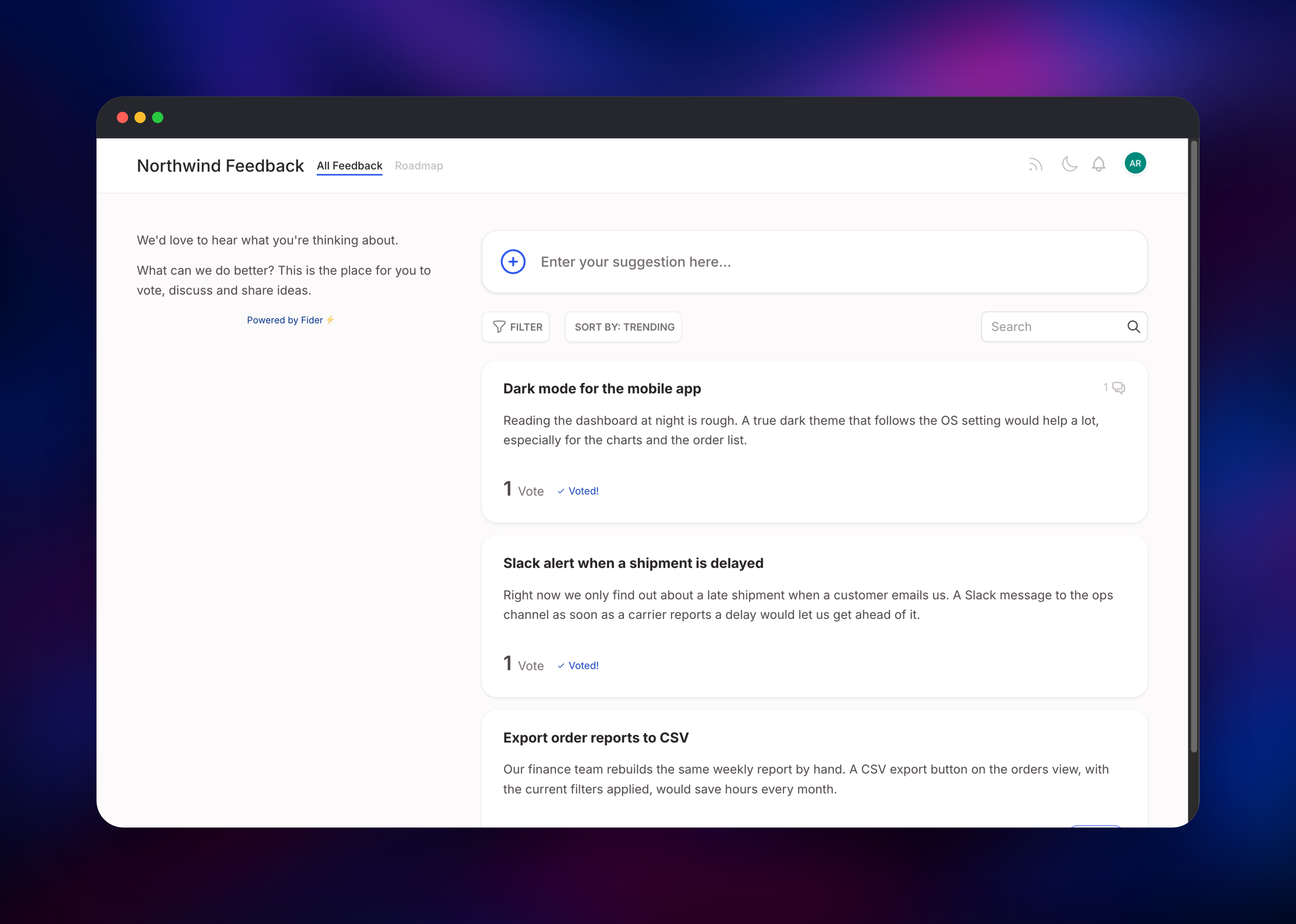
Task: Open 'Dark mode for the mobile app' post
Action: 602,389
